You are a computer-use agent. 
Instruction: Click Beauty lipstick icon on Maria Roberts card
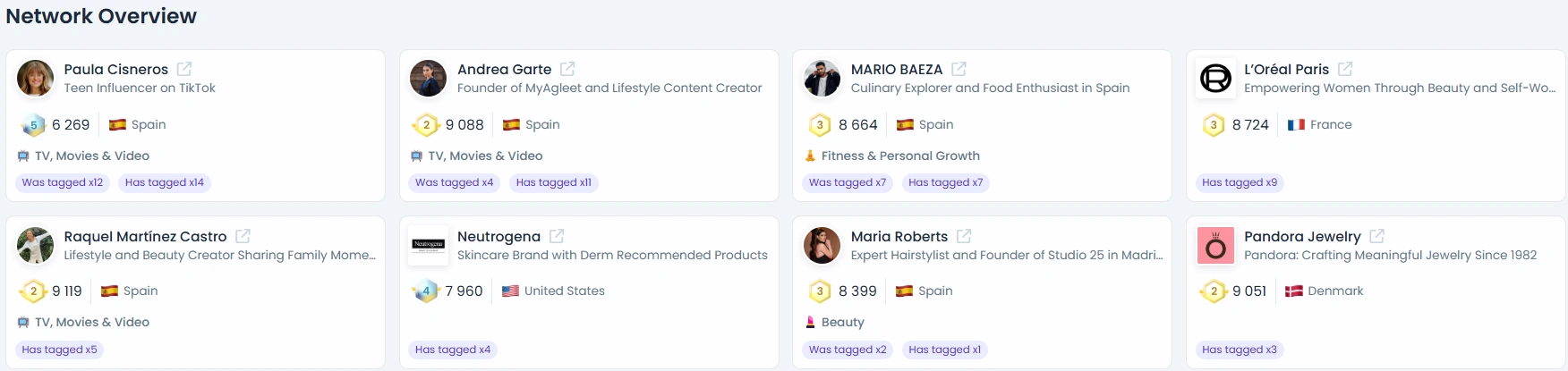(x=810, y=323)
